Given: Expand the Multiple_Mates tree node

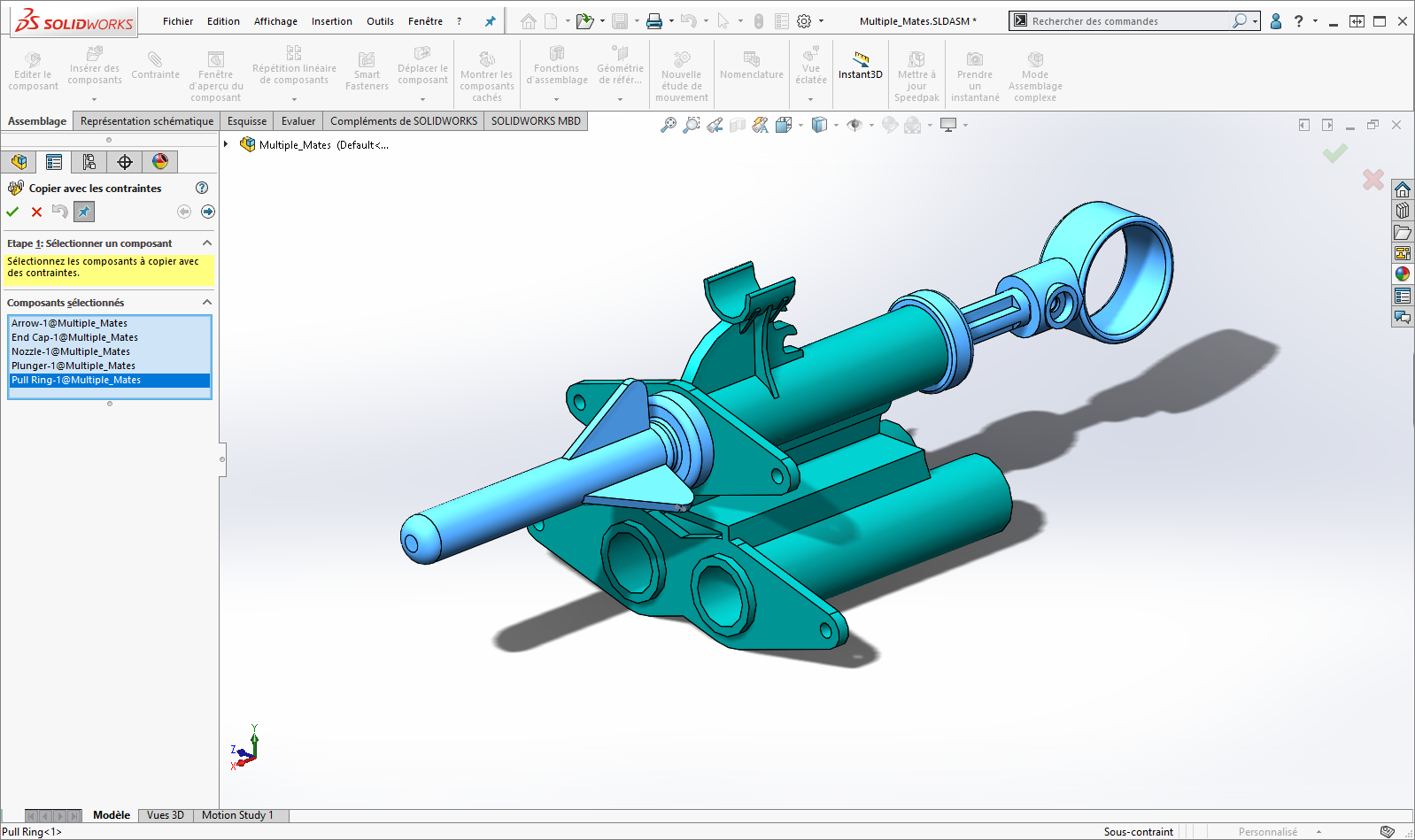Looking at the screenshot, I should (x=227, y=144).
